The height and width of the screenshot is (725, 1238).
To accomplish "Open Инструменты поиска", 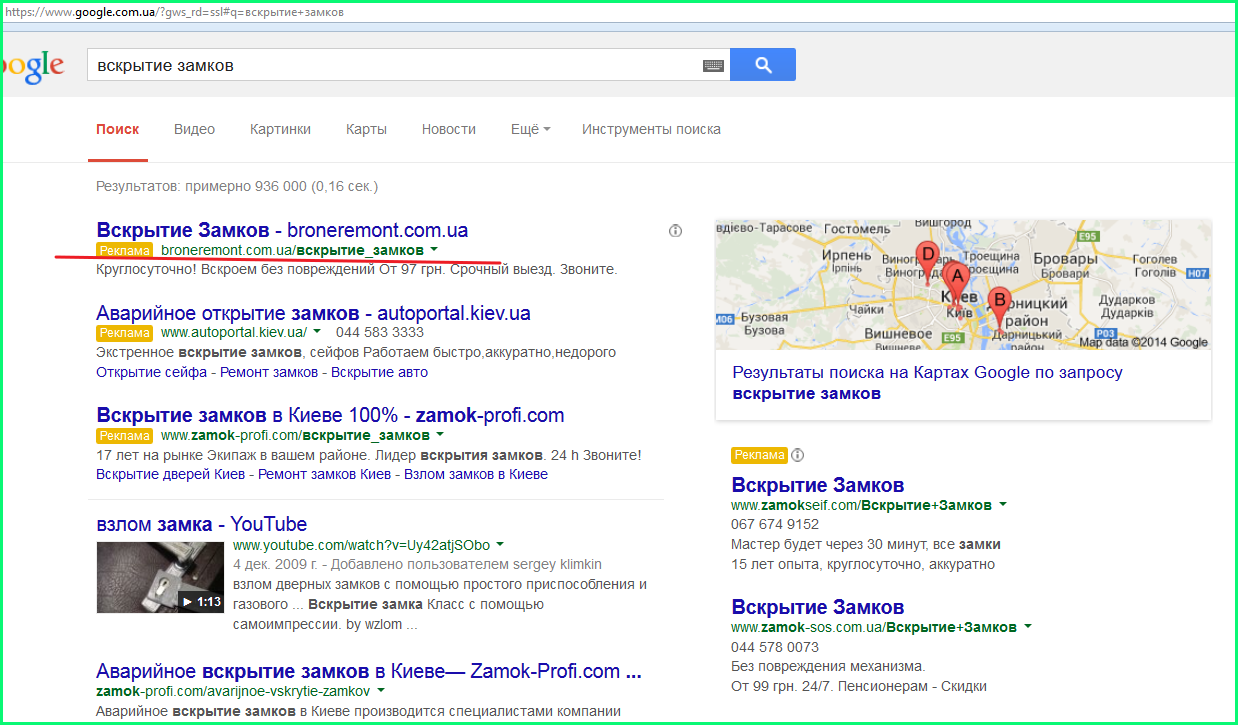I will point(651,129).
